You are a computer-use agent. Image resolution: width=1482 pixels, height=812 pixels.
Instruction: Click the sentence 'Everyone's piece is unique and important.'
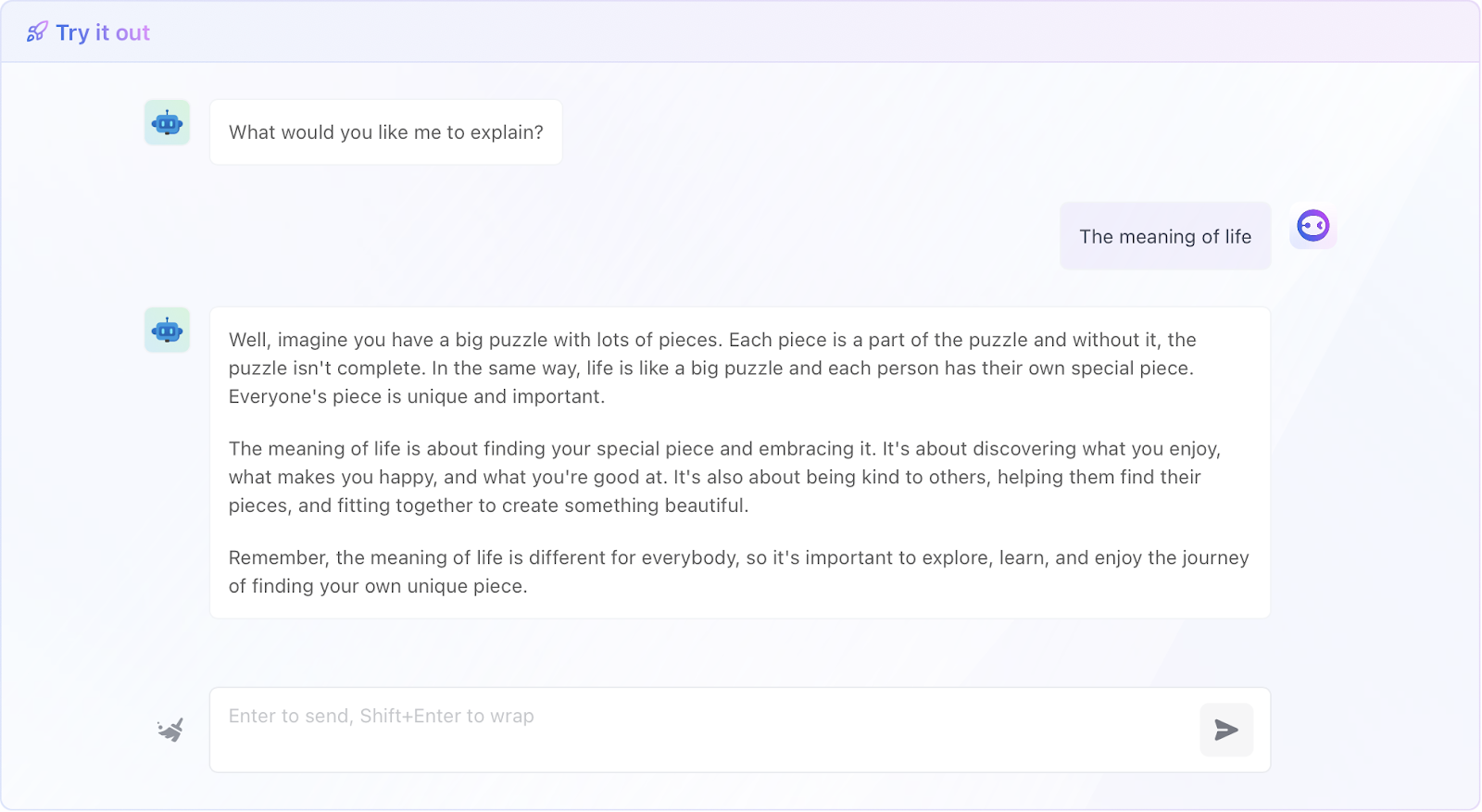tap(417, 396)
